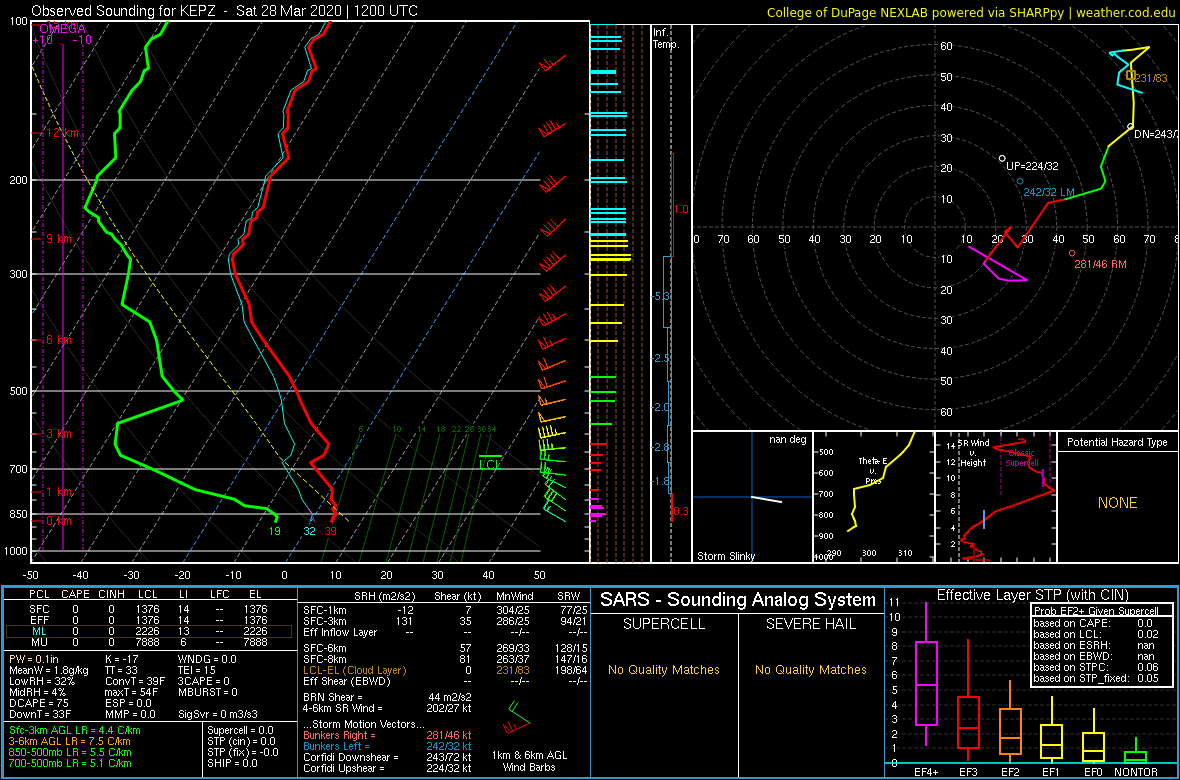The height and width of the screenshot is (780, 1180).
Task: Click the 'Potential Hazard Type' header
Action: tap(1117, 442)
